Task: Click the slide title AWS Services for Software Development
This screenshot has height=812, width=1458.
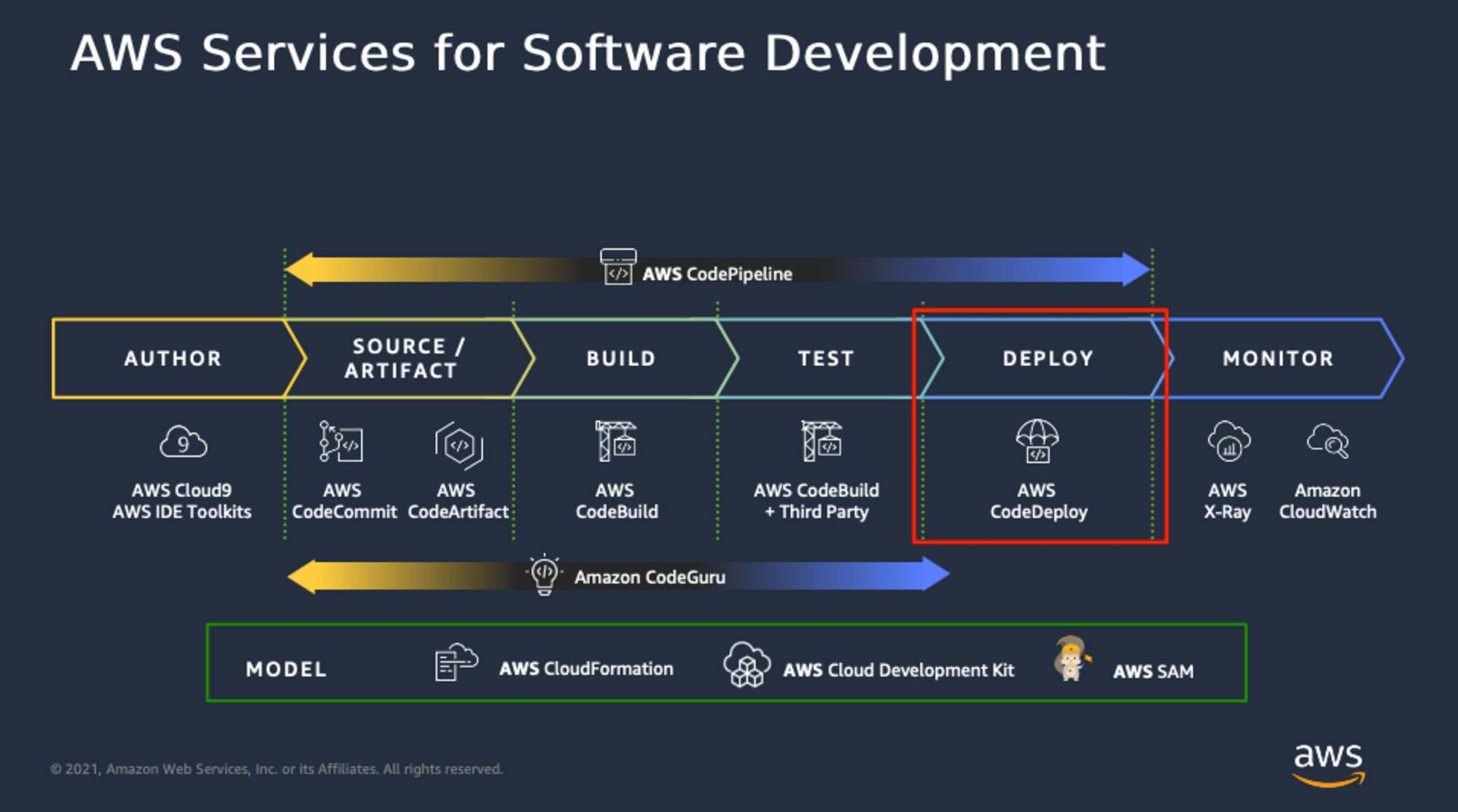Action: (x=588, y=53)
